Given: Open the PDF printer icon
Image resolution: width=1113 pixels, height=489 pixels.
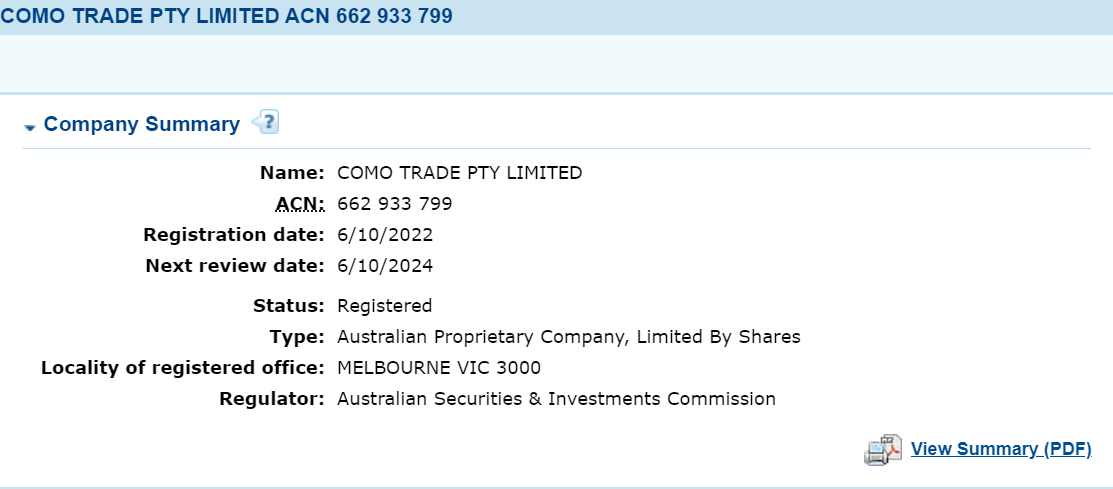Looking at the screenshot, I should [x=882, y=449].
